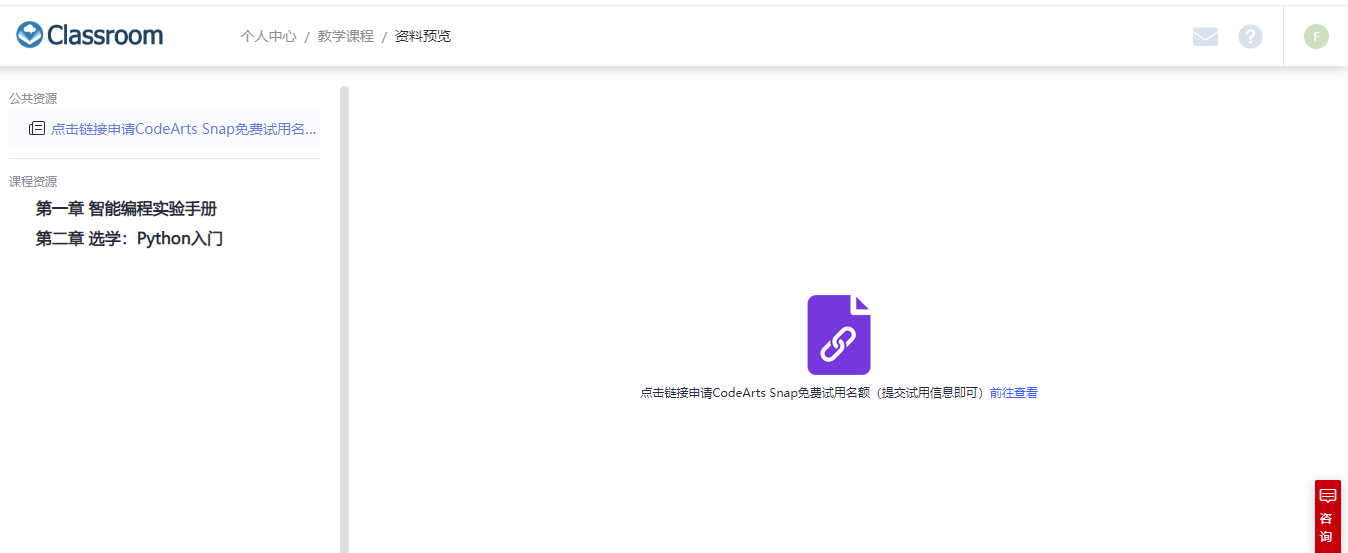Click the 资料预览 breadcrumb
Viewport: 1348px width, 553px height.
[423, 36]
